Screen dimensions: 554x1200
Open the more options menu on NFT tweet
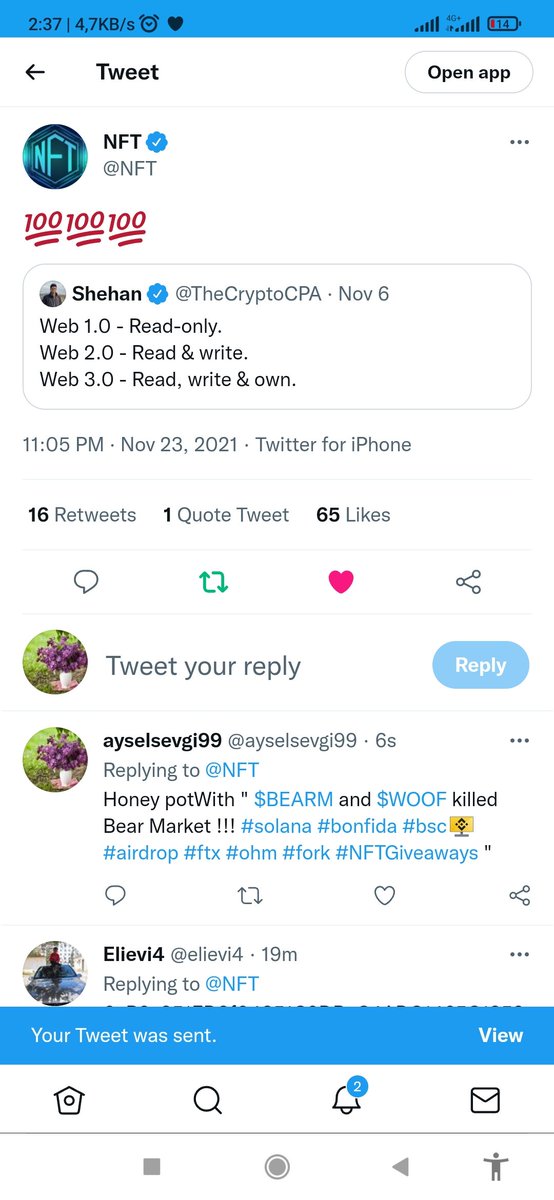point(519,142)
